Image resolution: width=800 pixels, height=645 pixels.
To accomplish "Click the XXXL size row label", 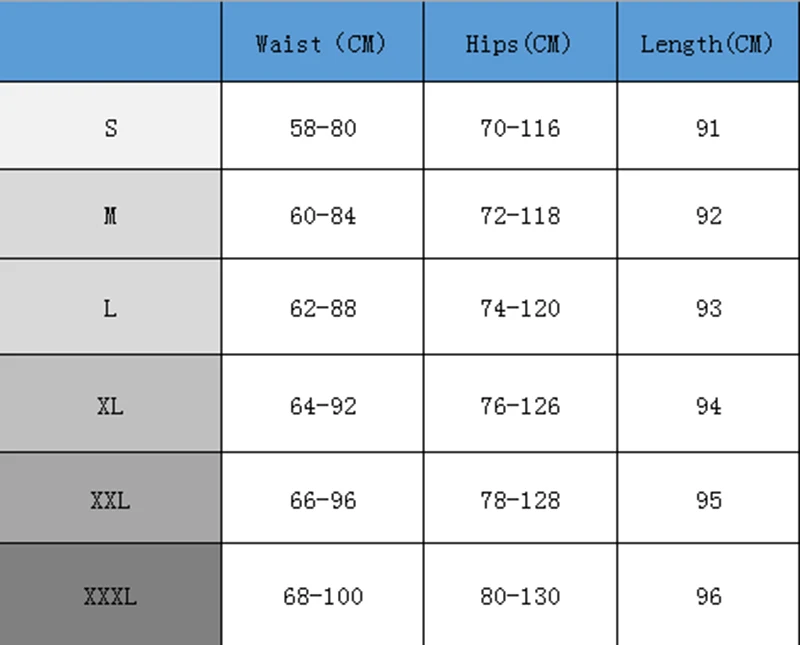I will coord(110,594).
